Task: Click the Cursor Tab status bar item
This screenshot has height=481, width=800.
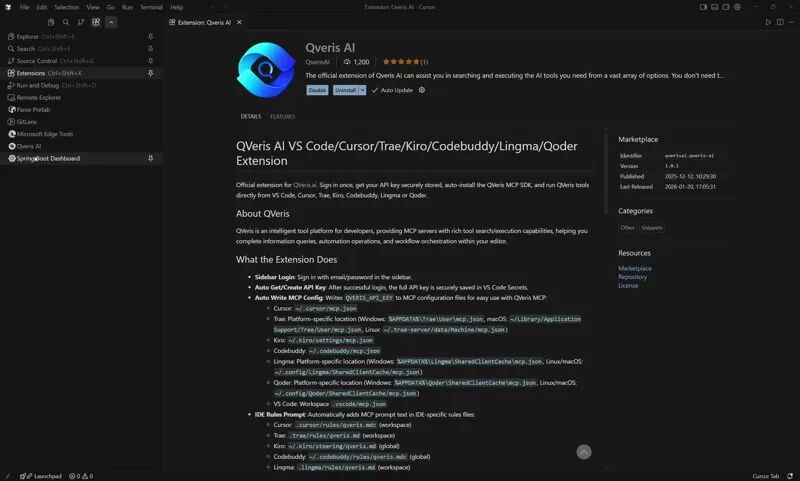Action: (766, 476)
